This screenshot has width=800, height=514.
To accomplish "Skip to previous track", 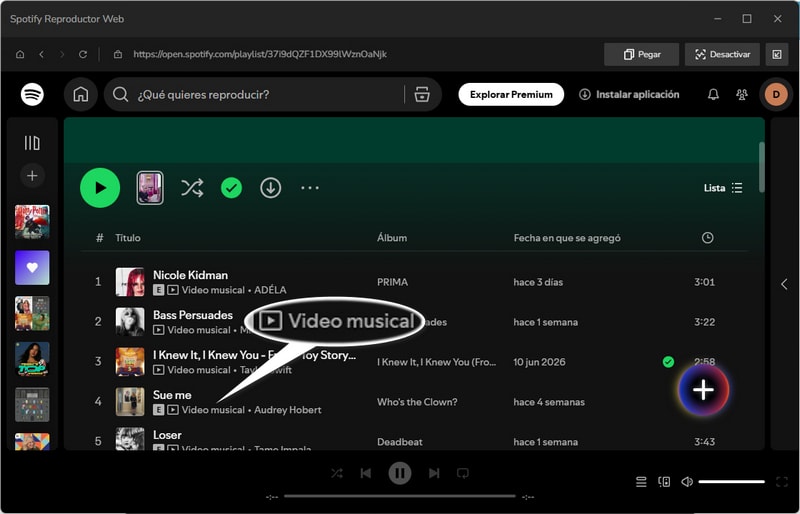I will pos(366,474).
